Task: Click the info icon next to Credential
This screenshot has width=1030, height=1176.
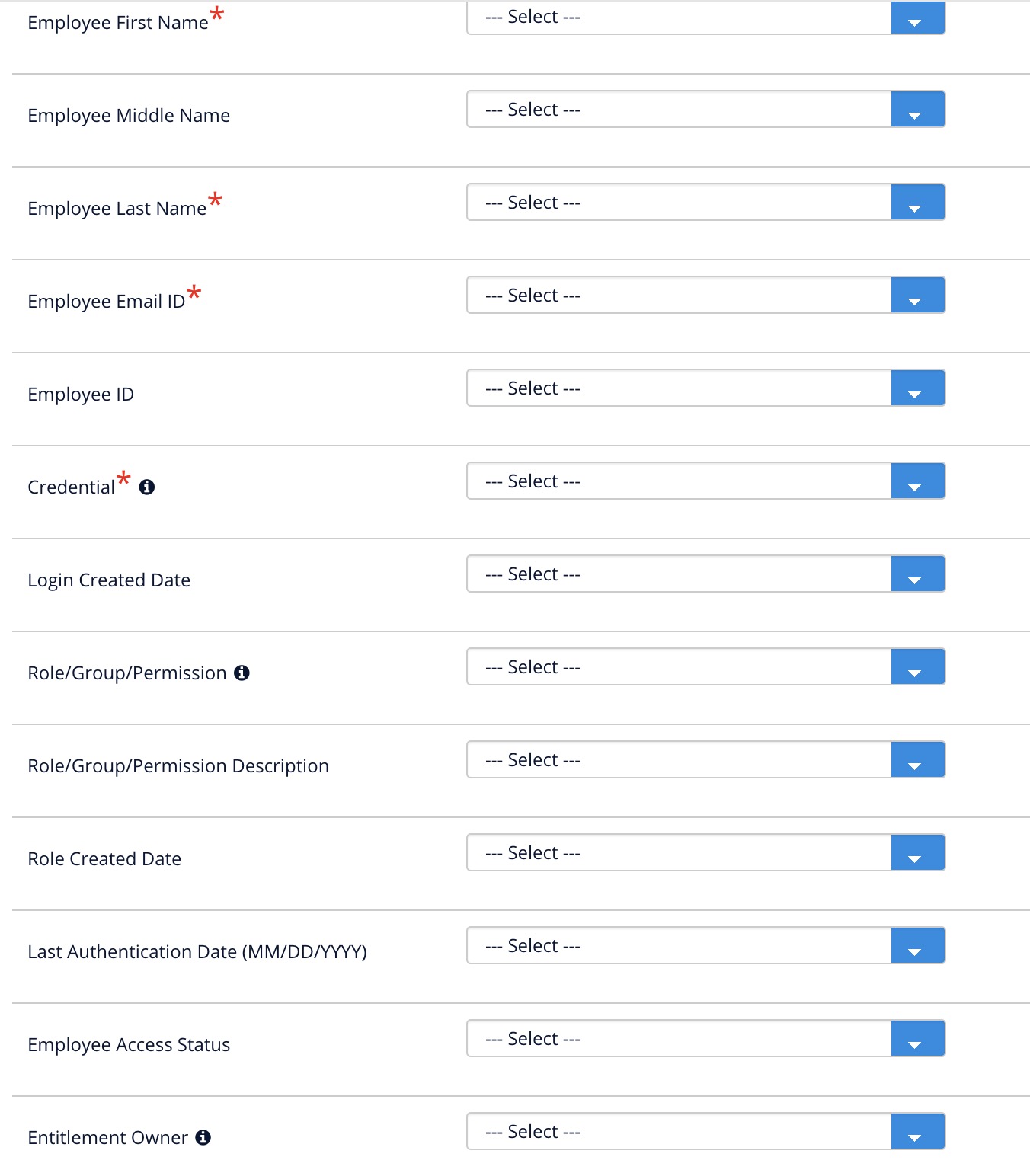Action: pos(148,486)
